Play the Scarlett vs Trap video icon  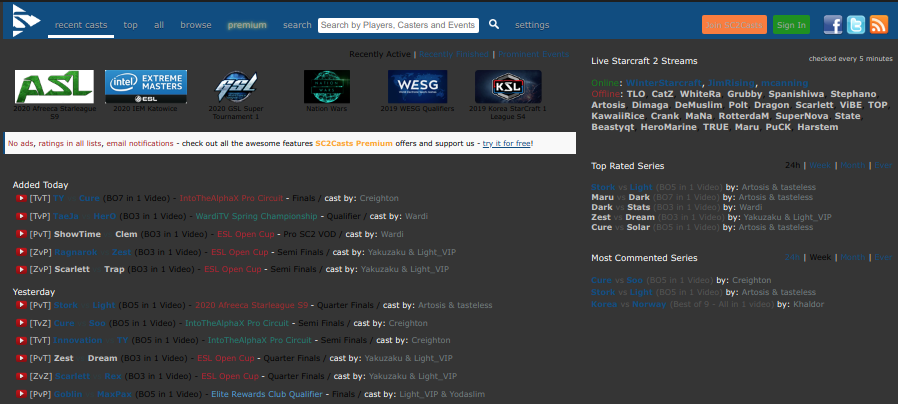(22, 269)
